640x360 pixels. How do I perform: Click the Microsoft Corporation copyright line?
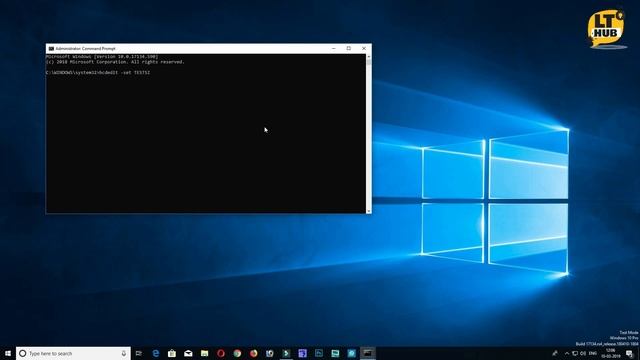(115, 62)
